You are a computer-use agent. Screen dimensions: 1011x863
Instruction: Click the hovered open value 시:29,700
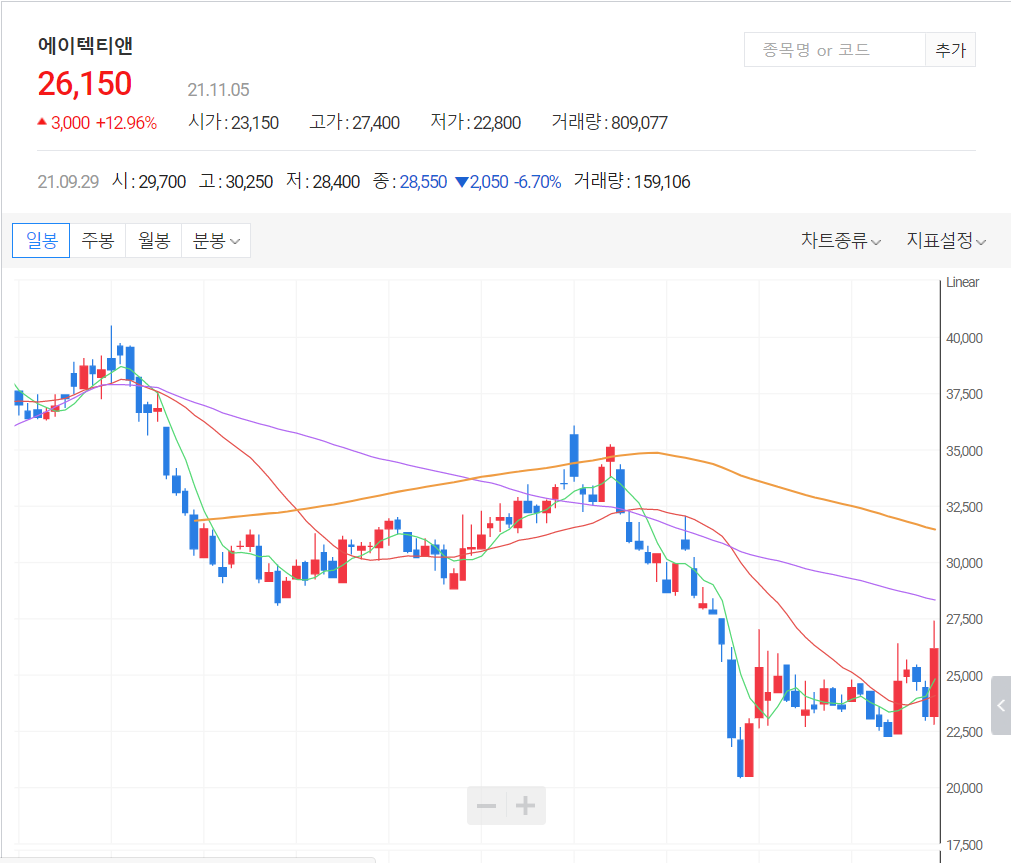149,181
